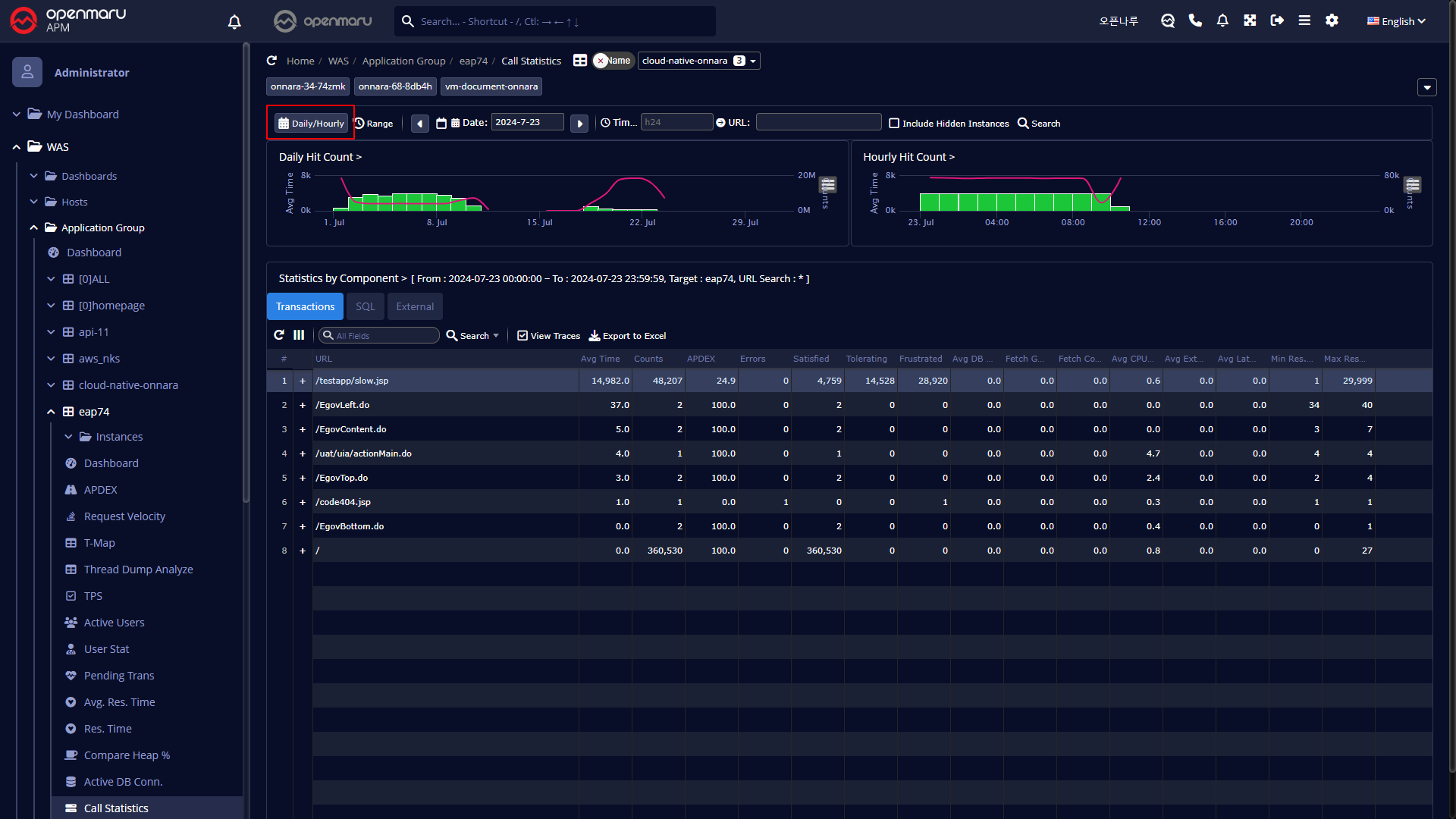
Task: Open the English language dropdown
Action: pos(1396,21)
